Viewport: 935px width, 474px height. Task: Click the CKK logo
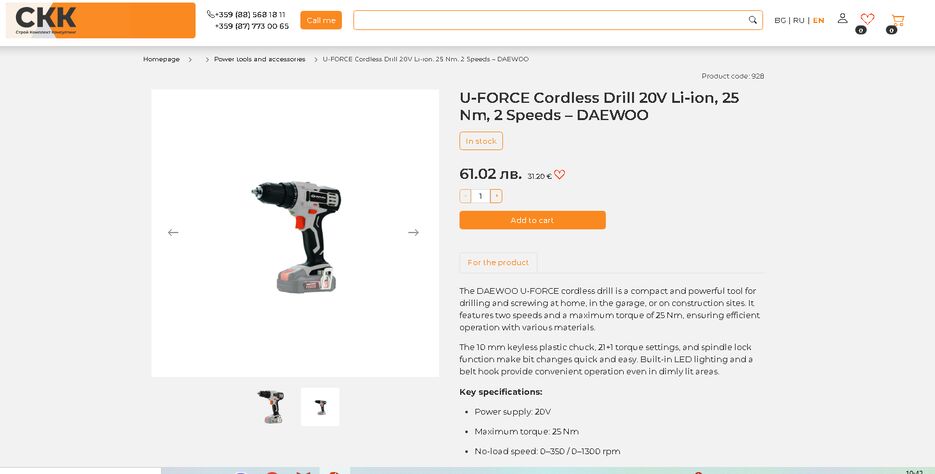pos(101,20)
